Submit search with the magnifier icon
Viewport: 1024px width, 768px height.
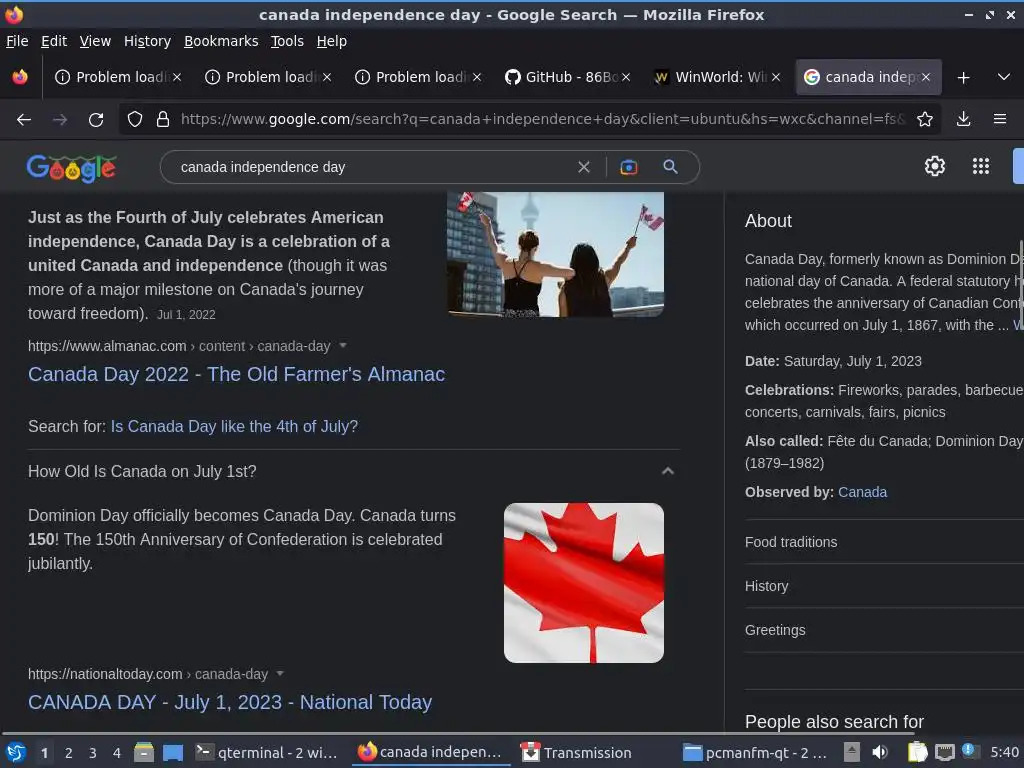pyautogui.click(x=670, y=167)
